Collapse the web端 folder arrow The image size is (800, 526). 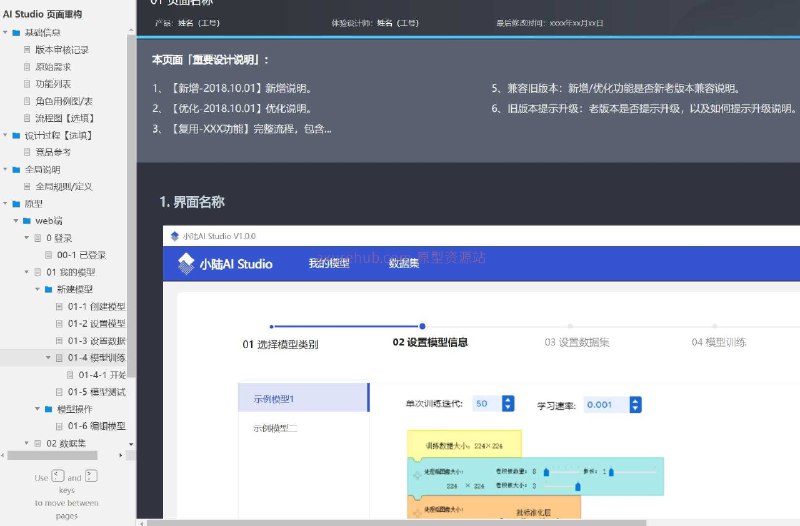[16, 221]
